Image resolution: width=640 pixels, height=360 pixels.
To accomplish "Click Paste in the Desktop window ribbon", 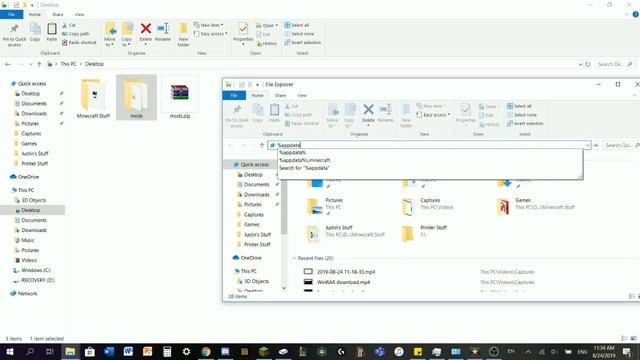I will [51, 32].
